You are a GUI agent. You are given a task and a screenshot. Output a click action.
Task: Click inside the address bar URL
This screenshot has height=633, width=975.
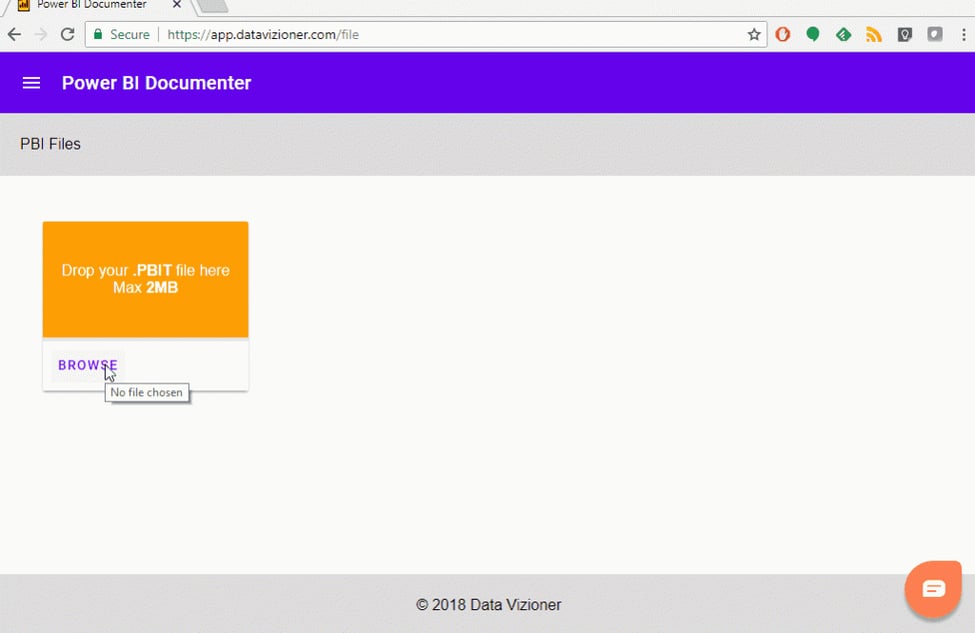300,34
